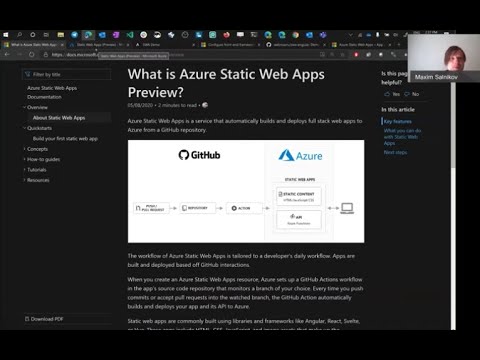Expand the Tutorials section
480x360 pixels.
36,169
